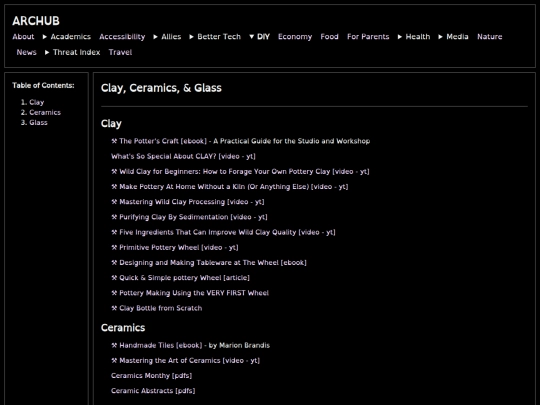540x405 pixels.
Task: Jump to Ceramics in table of contents
Action: [x=45, y=113]
